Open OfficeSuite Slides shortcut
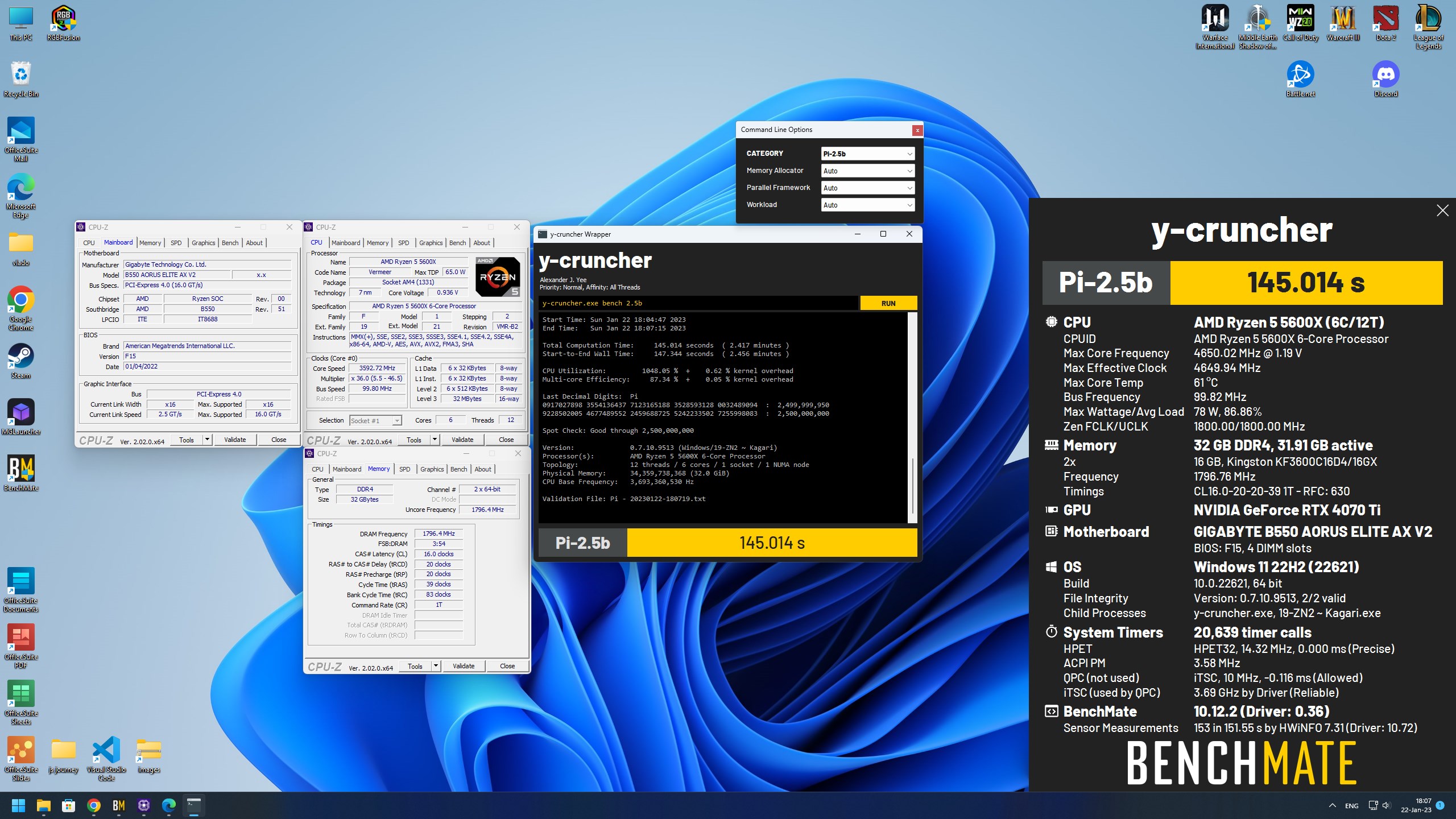 21,759
